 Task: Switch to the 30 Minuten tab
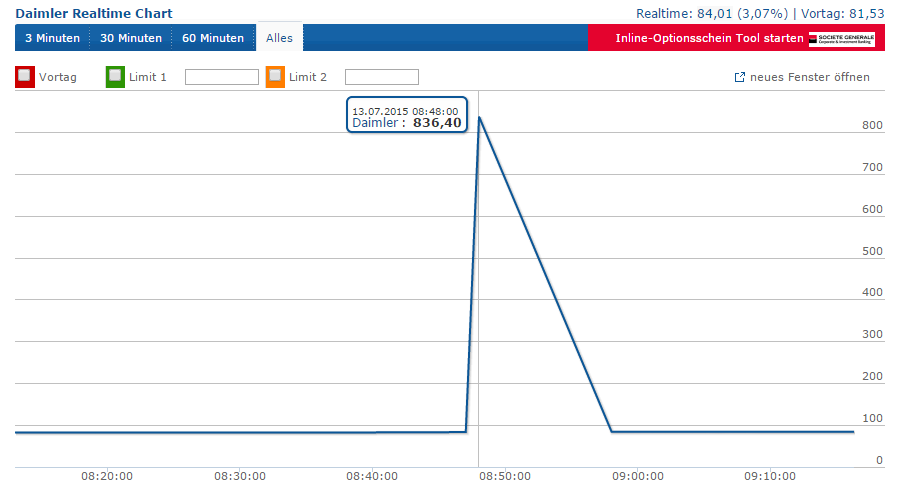coord(131,38)
